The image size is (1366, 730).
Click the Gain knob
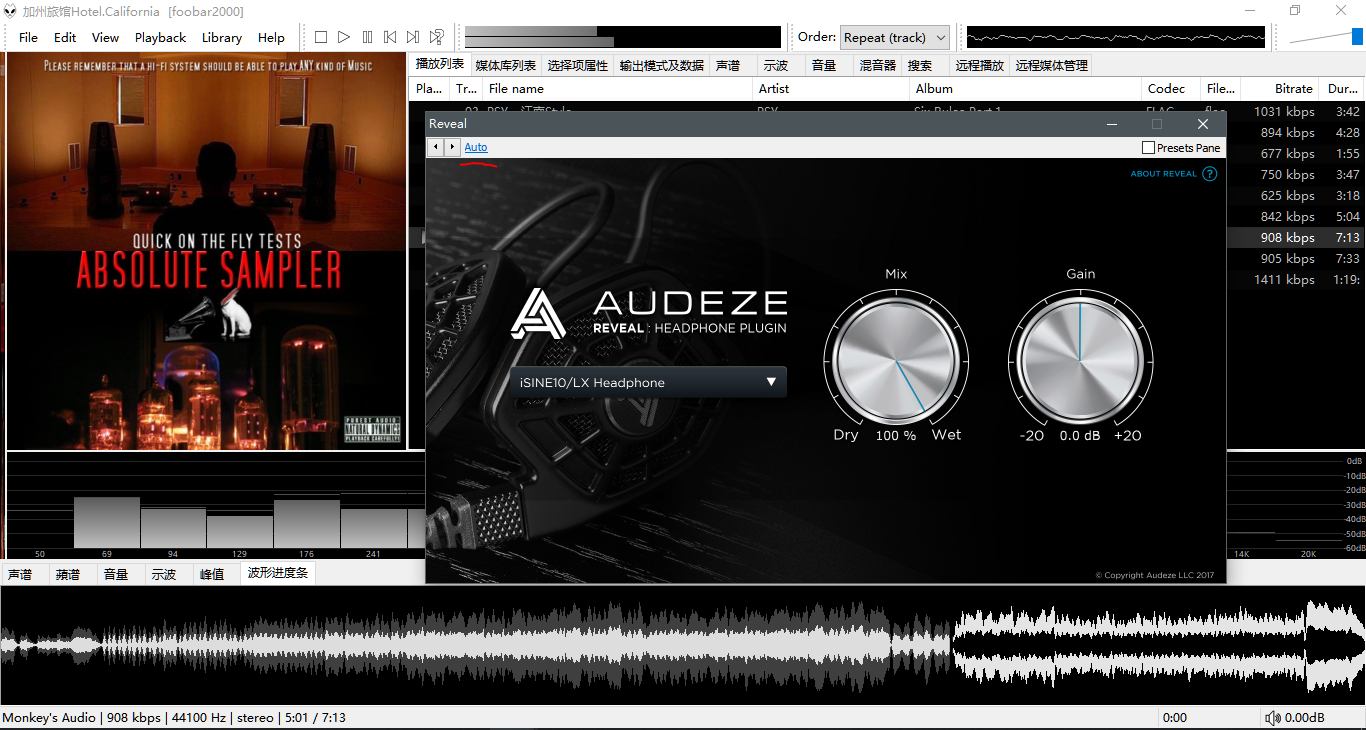click(x=1080, y=359)
